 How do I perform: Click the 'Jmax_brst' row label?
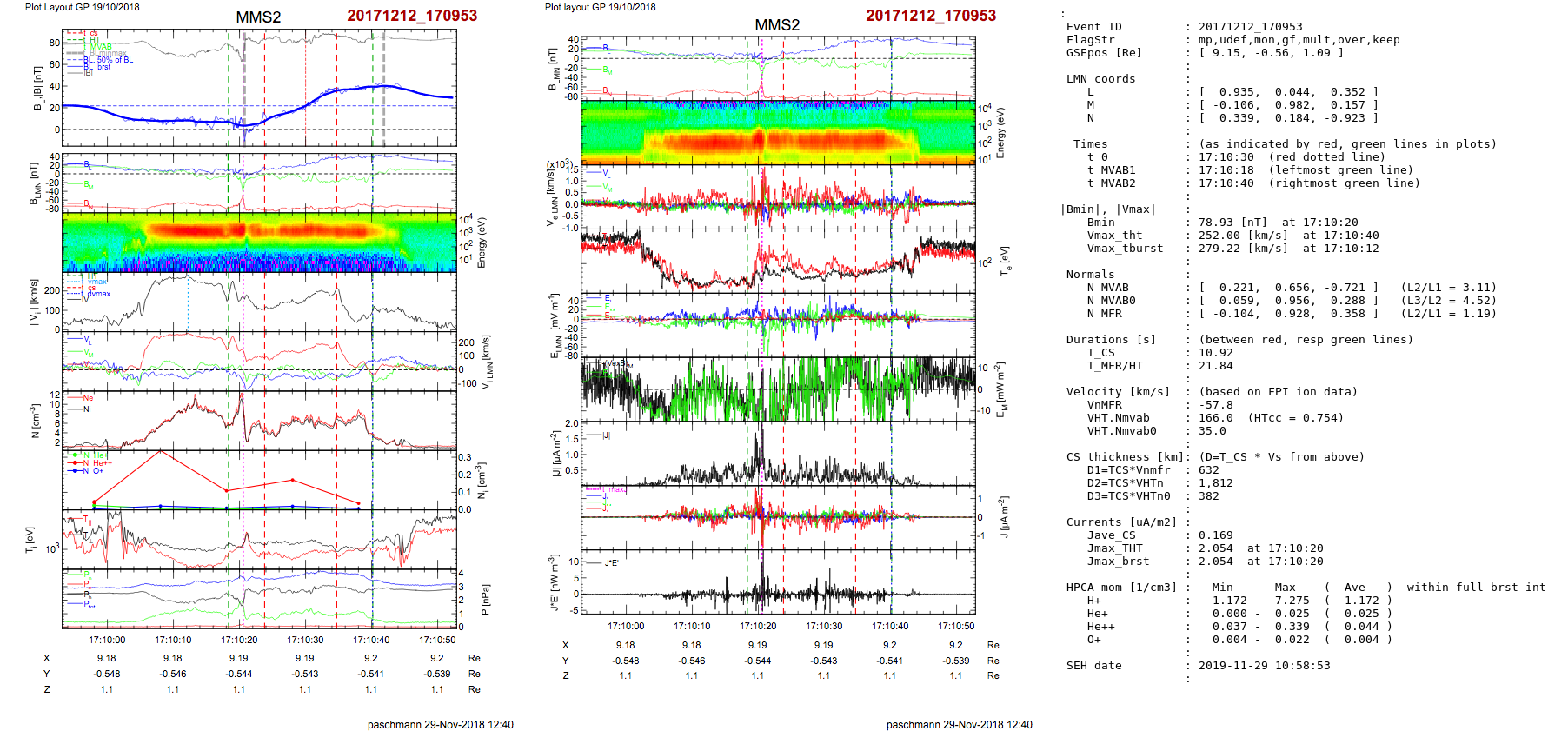pyautogui.click(x=1119, y=562)
